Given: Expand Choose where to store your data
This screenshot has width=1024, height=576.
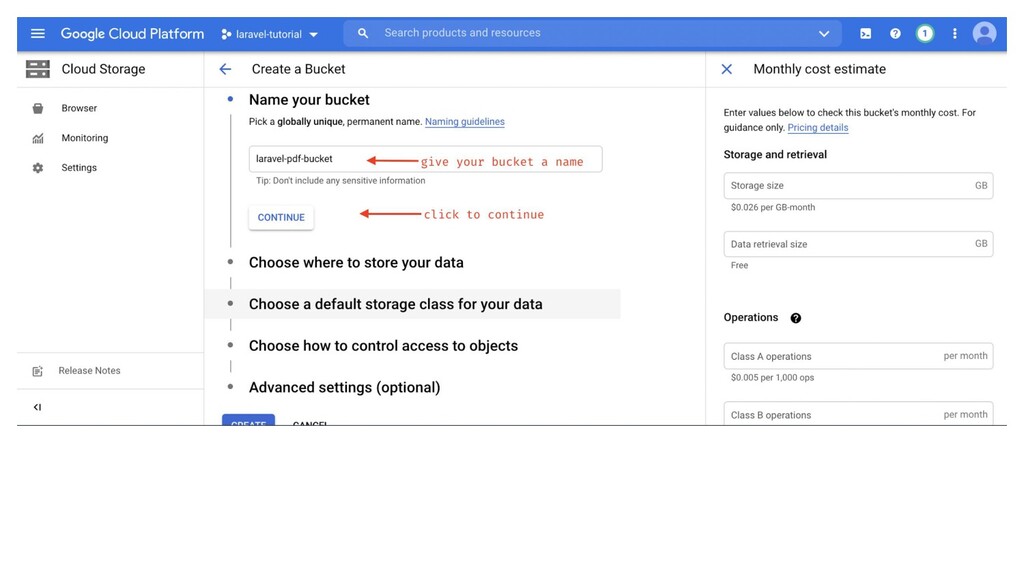Looking at the screenshot, I should pos(356,263).
